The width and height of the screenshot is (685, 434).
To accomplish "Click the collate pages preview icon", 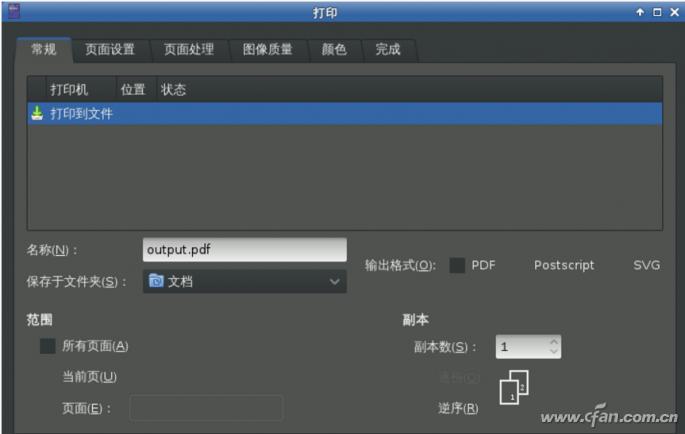I will point(514,387).
